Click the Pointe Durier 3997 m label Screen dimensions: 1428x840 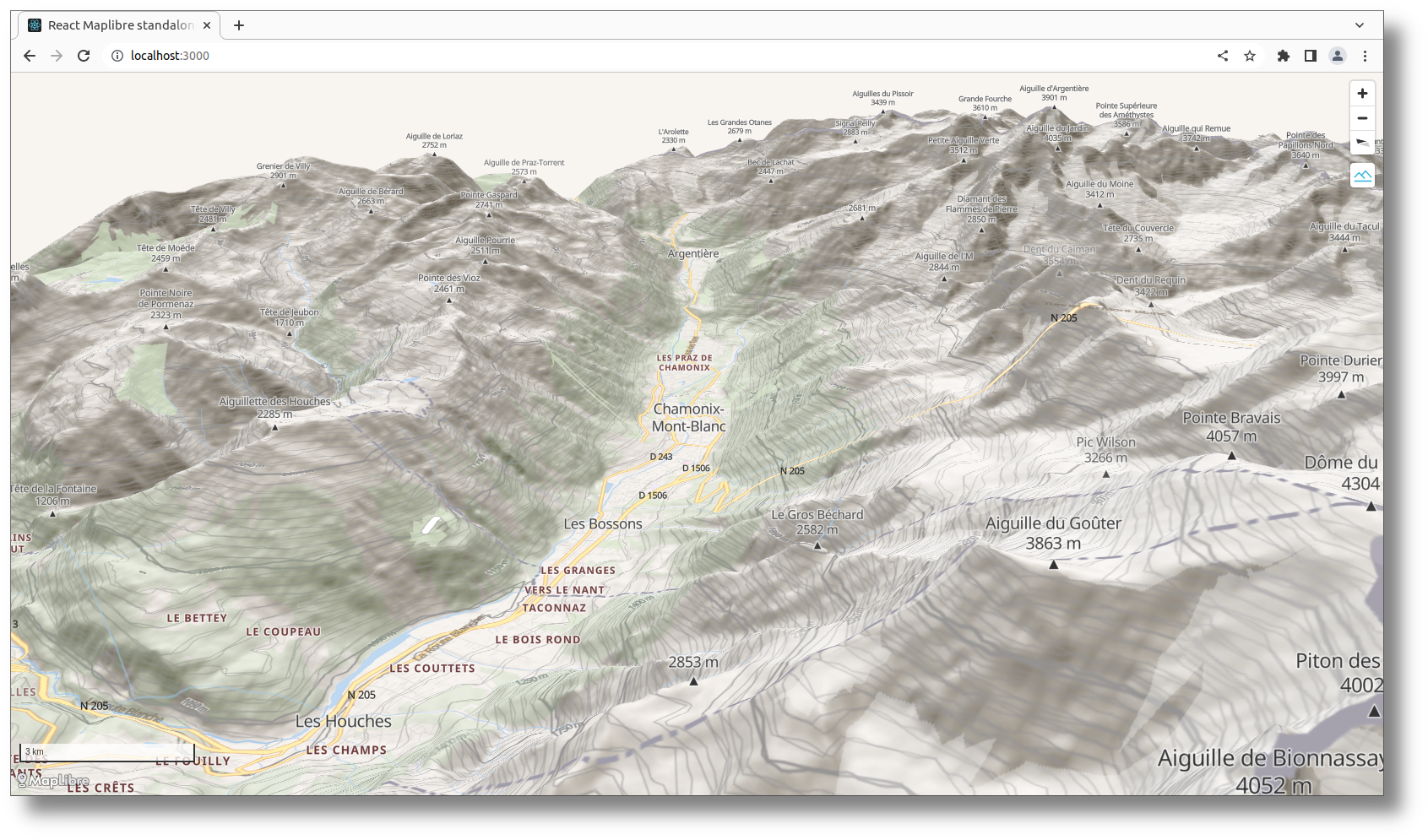pyautogui.click(x=1340, y=369)
